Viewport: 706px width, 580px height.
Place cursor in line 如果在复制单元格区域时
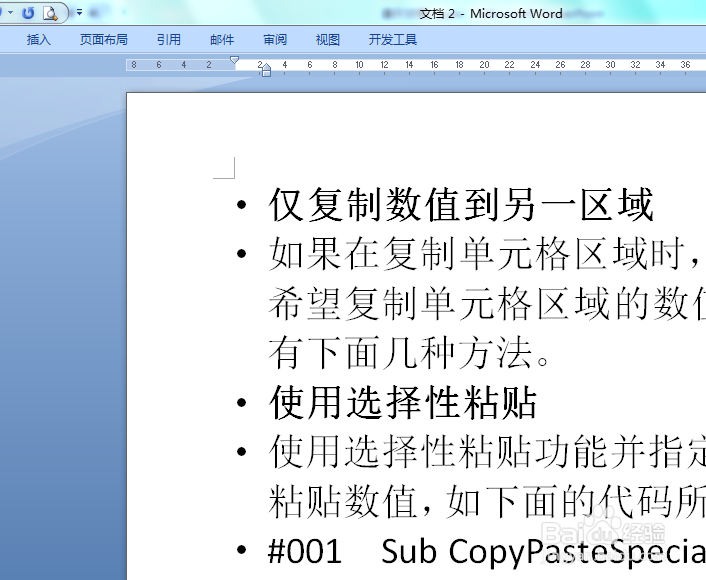(x=484, y=254)
